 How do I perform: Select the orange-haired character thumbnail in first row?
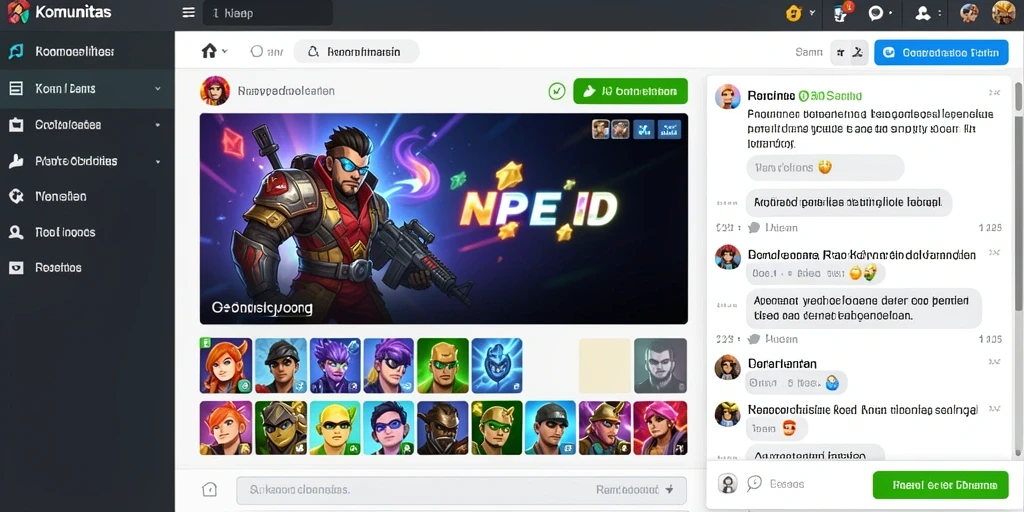(226, 365)
